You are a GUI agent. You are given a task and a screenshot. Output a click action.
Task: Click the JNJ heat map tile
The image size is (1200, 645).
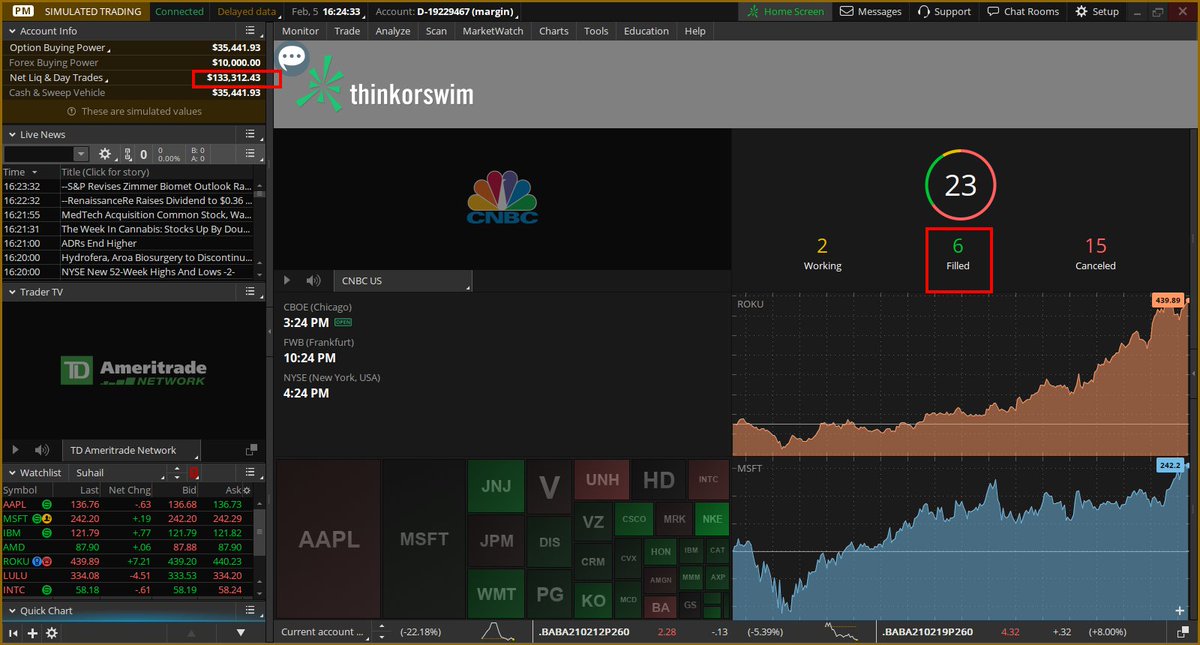point(495,486)
